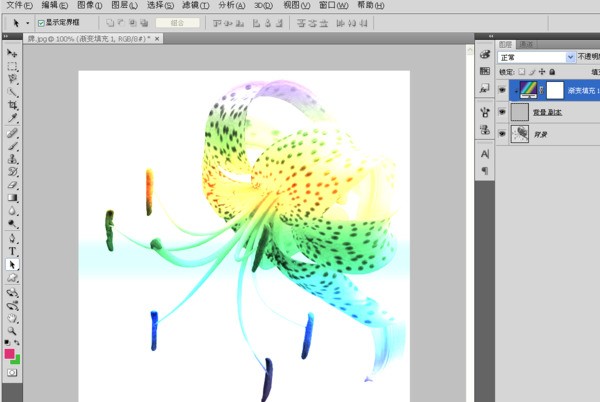The image size is (600, 402).
Task: Open the 滤镜 menu
Action: (x=185, y=5)
